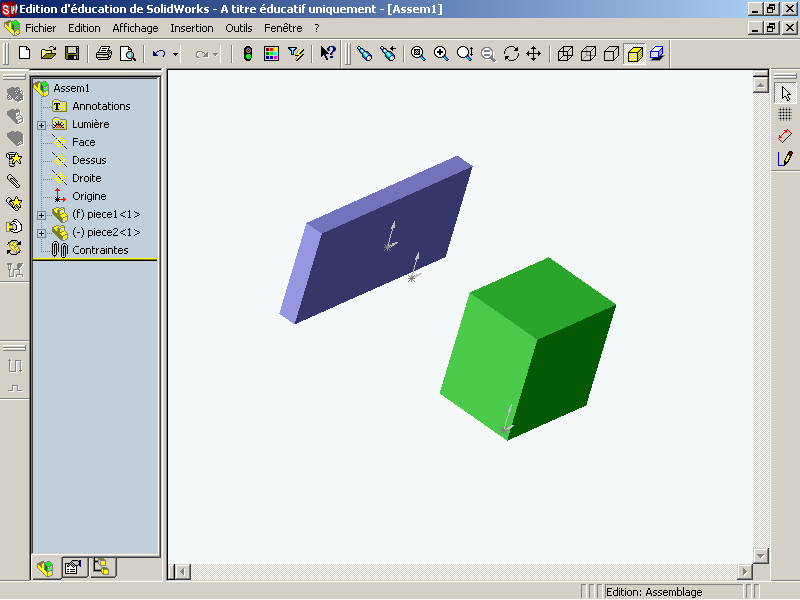The width and height of the screenshot is (800, 600).
Task: Select Assem1 root in feature tree
Action: pyautogui.click(x=71, y=88)
